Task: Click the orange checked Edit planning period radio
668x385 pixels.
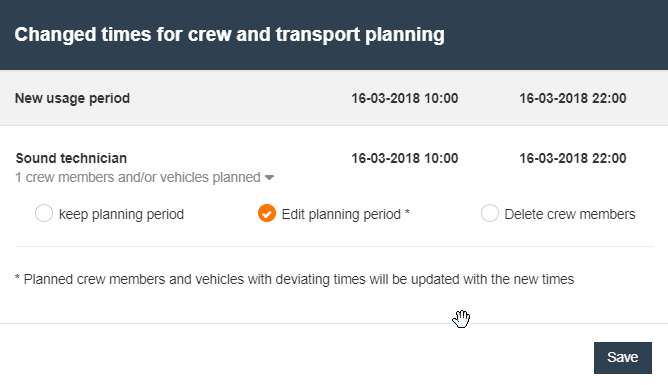Action: coord(267,213)
